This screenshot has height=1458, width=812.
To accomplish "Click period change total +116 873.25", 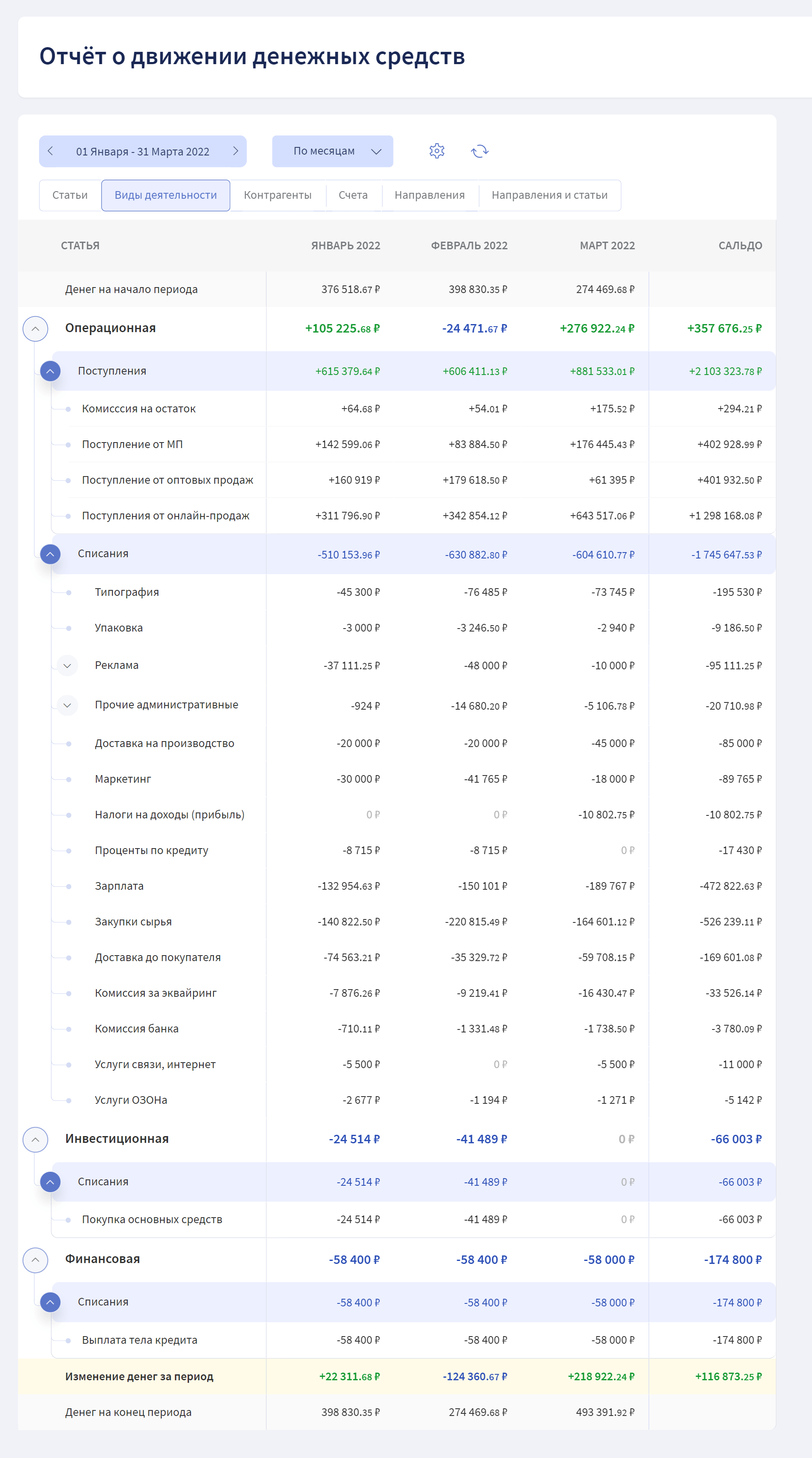I will pos(728,1376).
